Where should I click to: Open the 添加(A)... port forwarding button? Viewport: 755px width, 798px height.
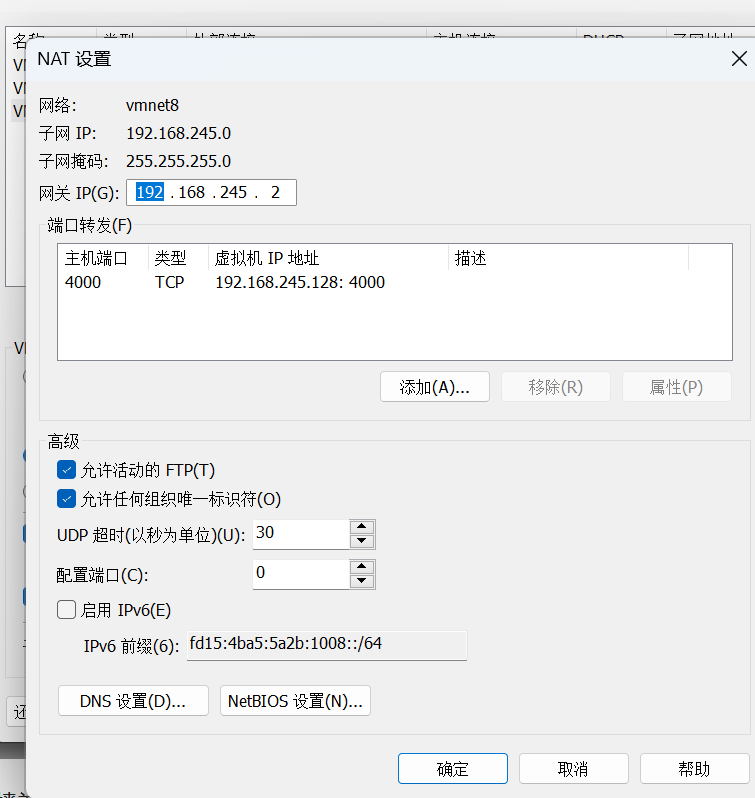[434, 387]
